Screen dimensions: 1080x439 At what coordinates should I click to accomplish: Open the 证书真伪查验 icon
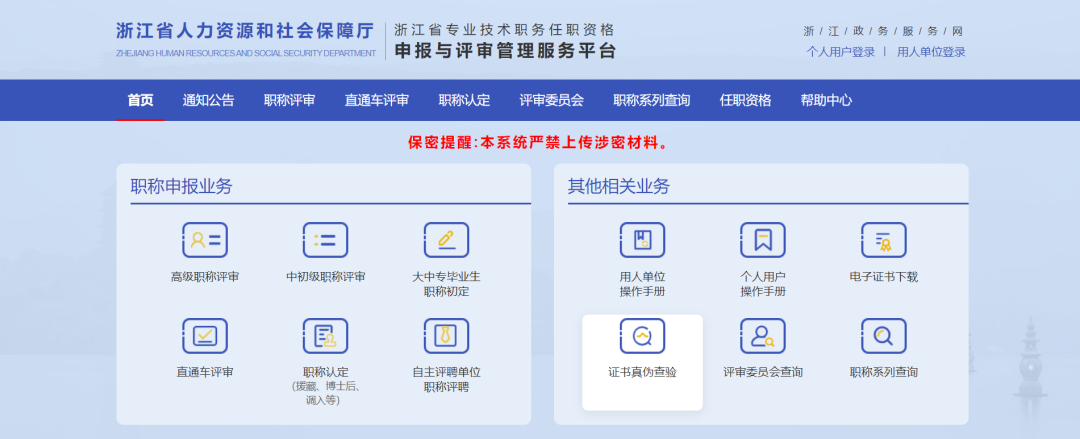(642, 336)
